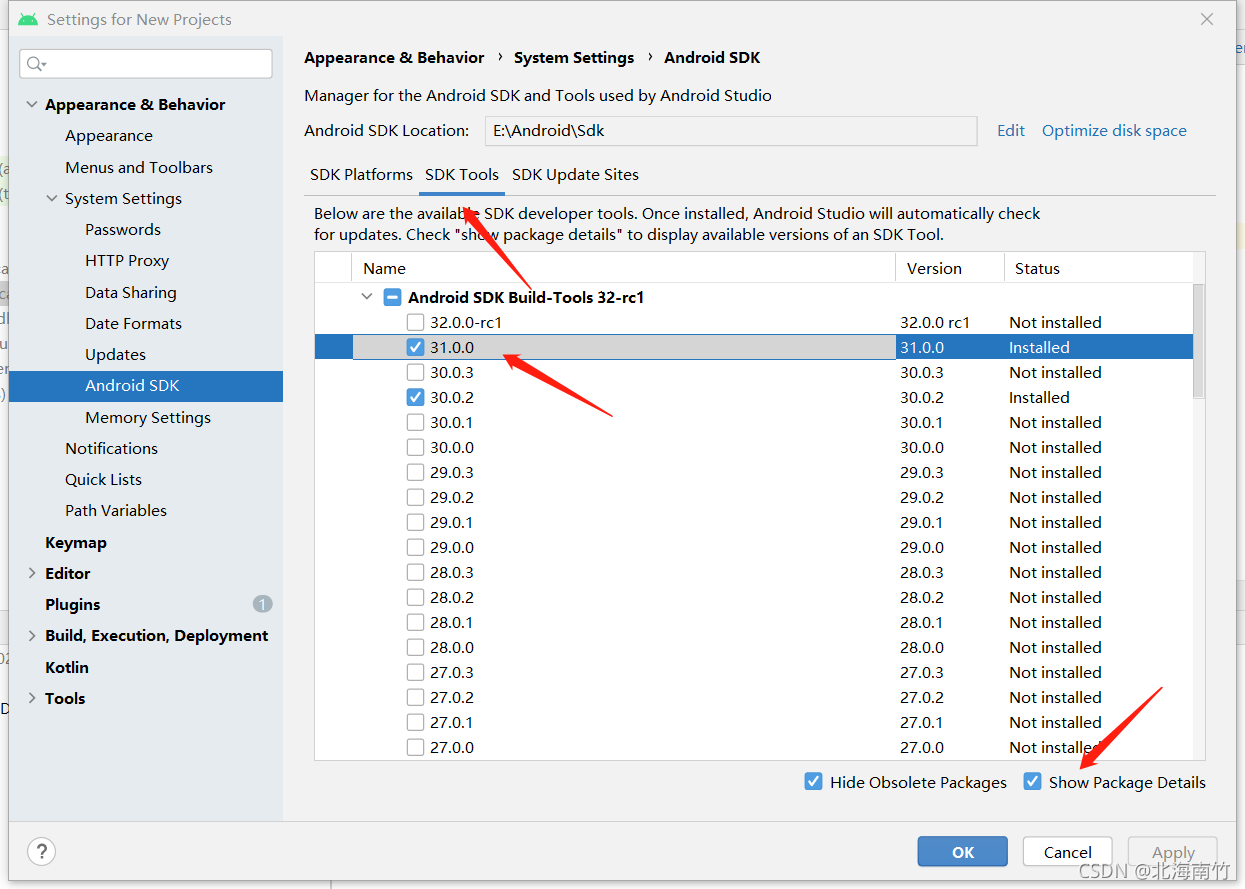Check the 32.0.0-rc1 build tools checkbox
The image size is (1245, 889).
[415, 322]
